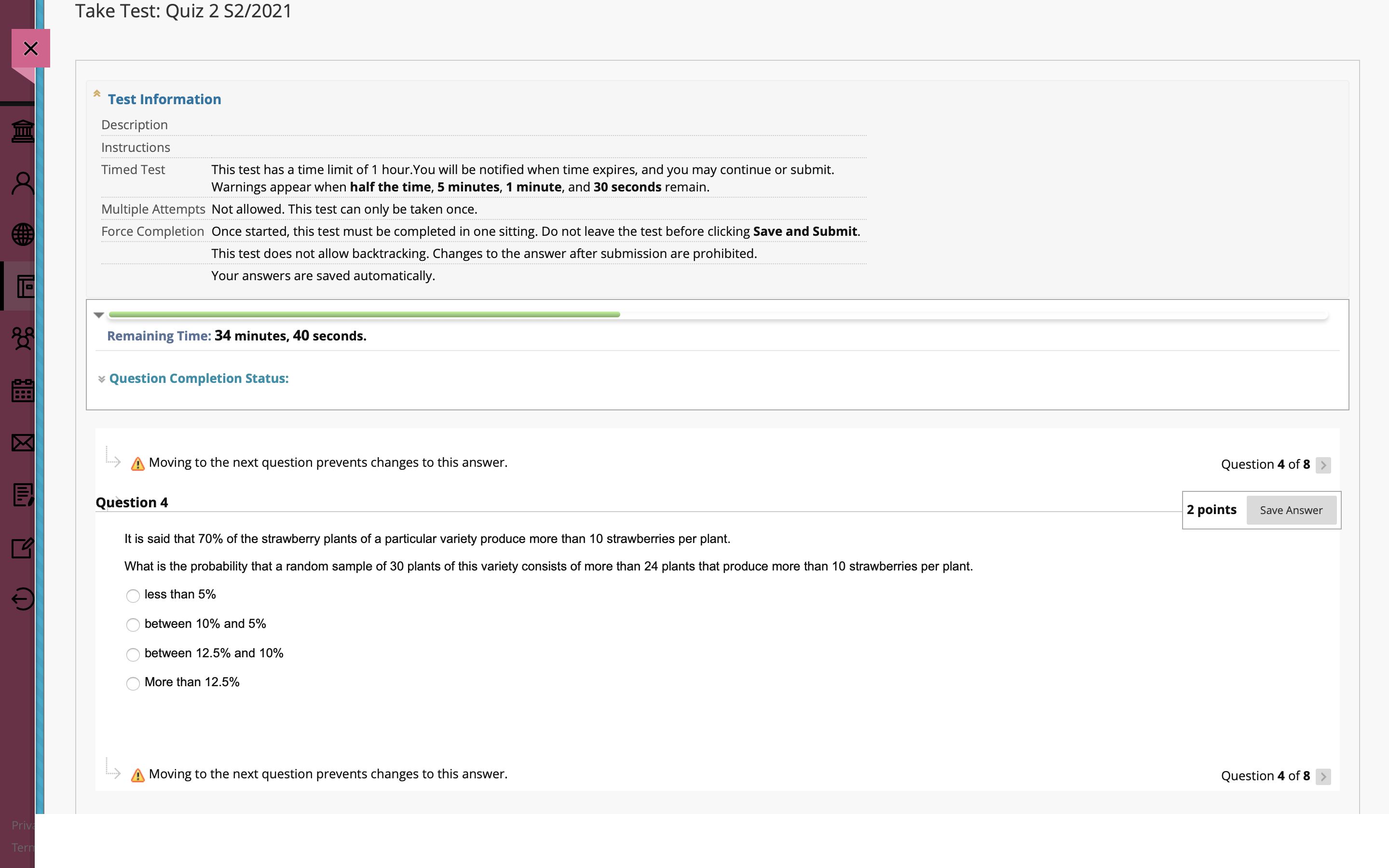Open the profile person icon

(23, 184)
